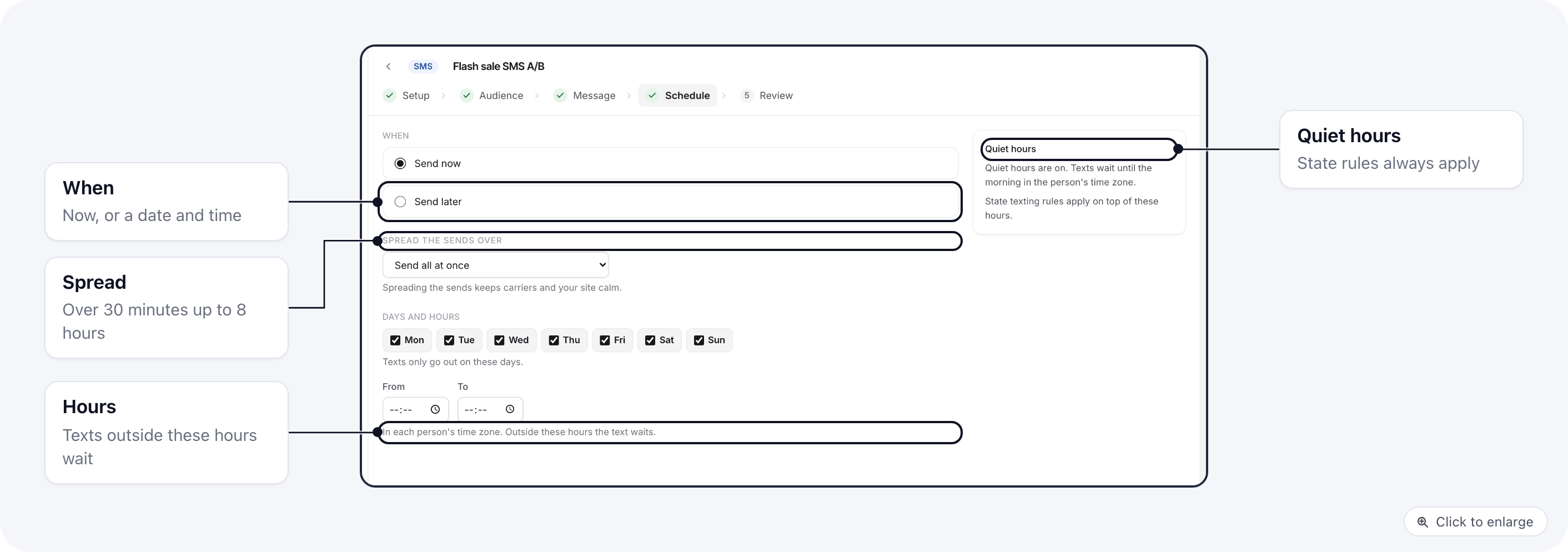Select the Send later radio option

pos(400,202)
